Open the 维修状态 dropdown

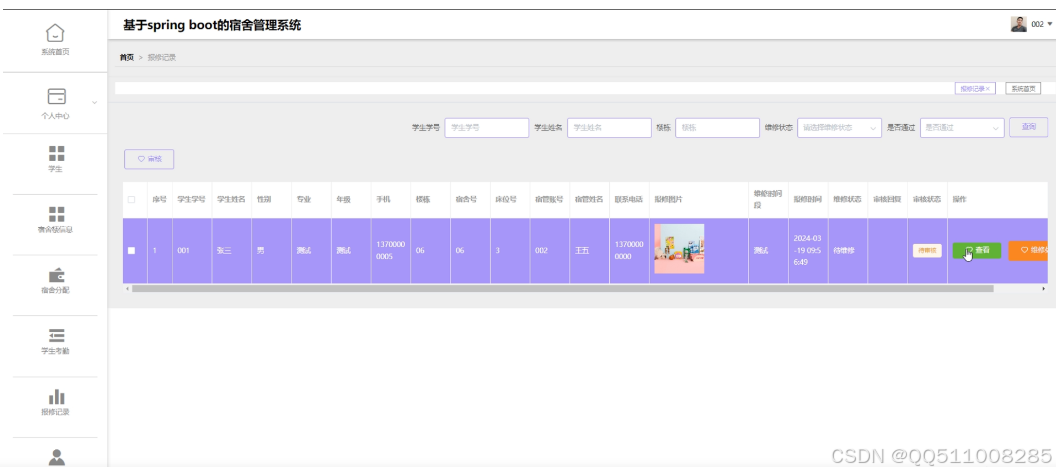click(839, 127)
